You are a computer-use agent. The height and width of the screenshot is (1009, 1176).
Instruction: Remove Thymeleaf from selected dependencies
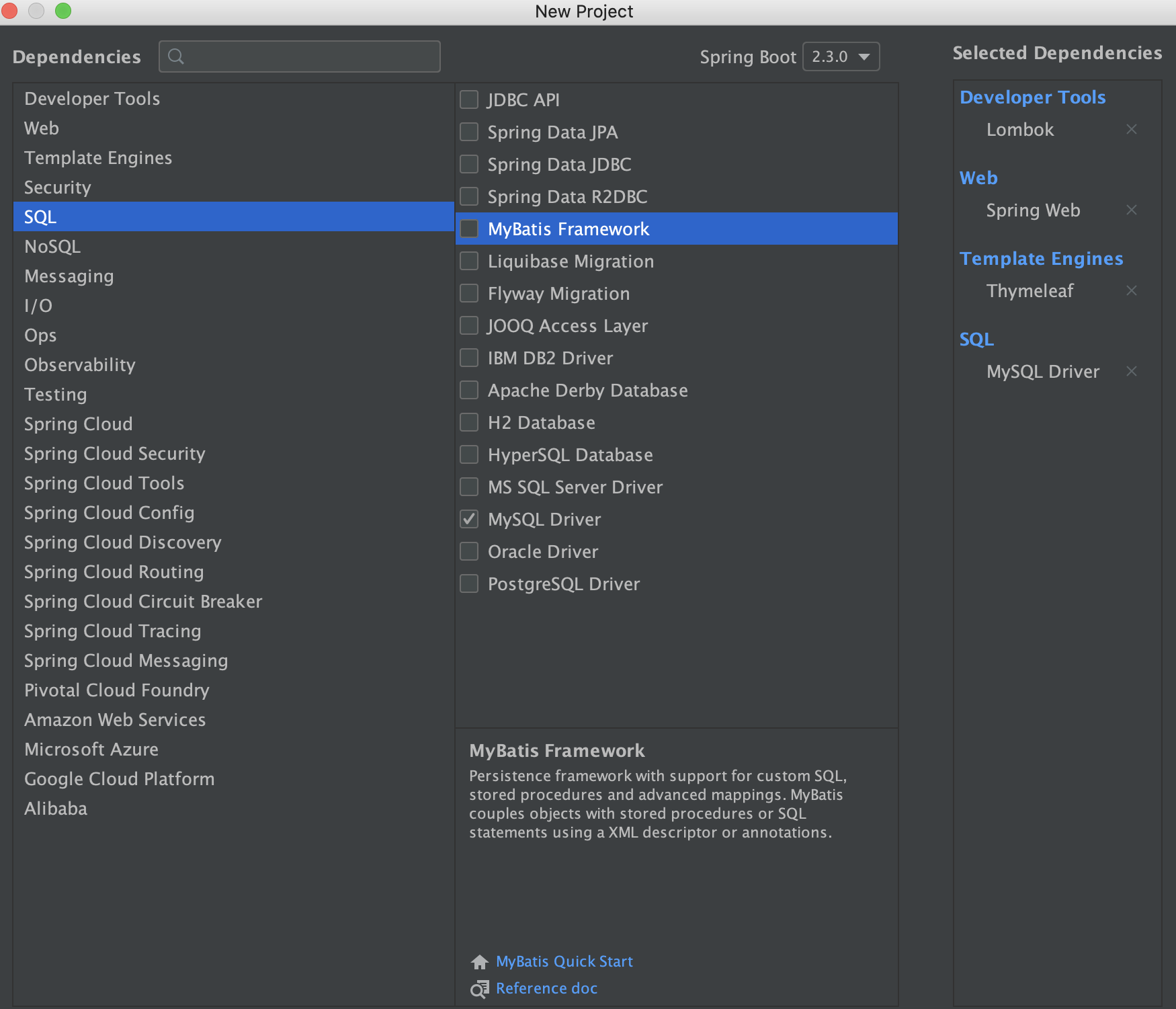(1132, 290)
